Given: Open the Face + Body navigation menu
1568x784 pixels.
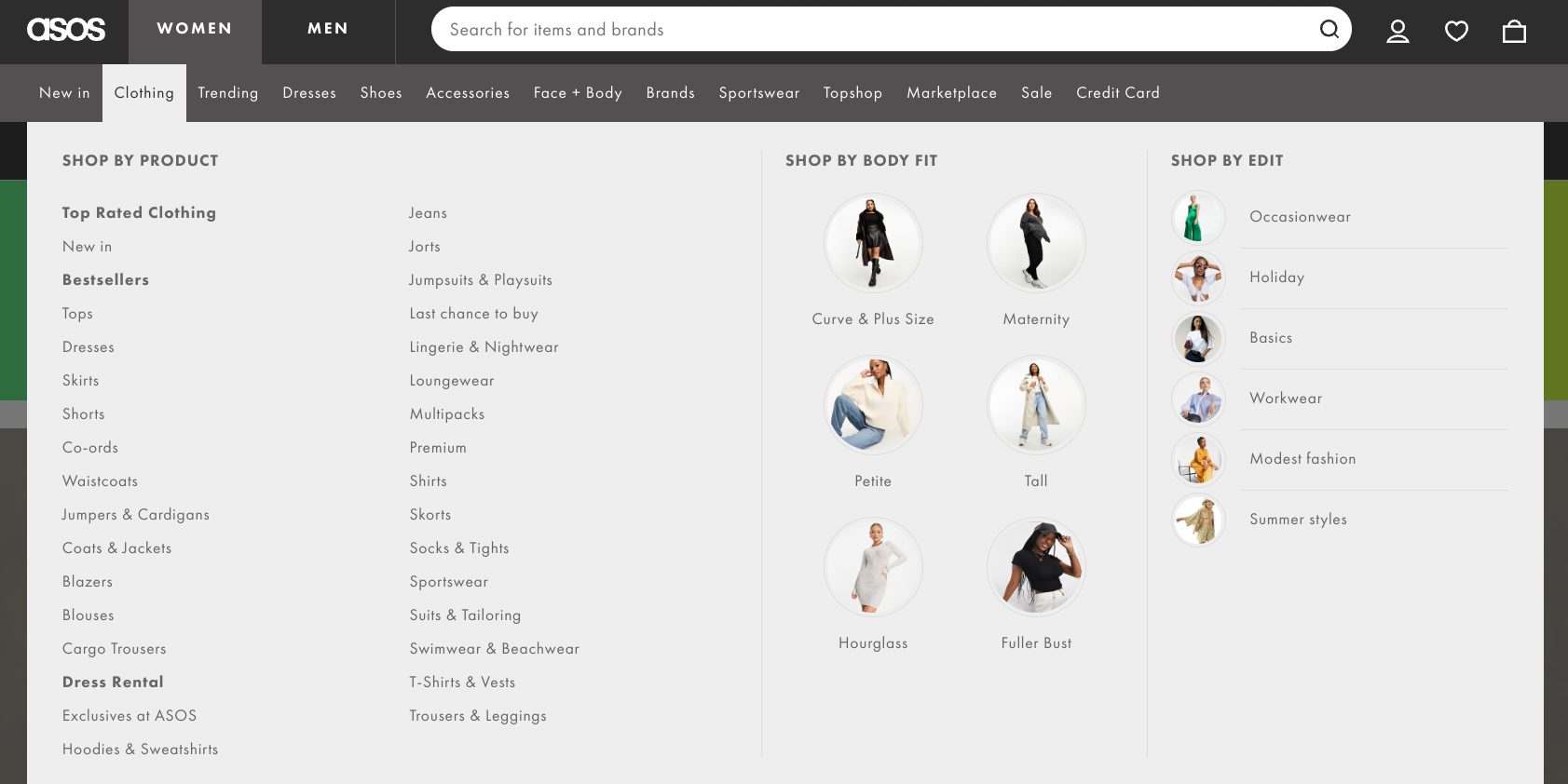Looking at the screenshot, I should pos(578,93).
